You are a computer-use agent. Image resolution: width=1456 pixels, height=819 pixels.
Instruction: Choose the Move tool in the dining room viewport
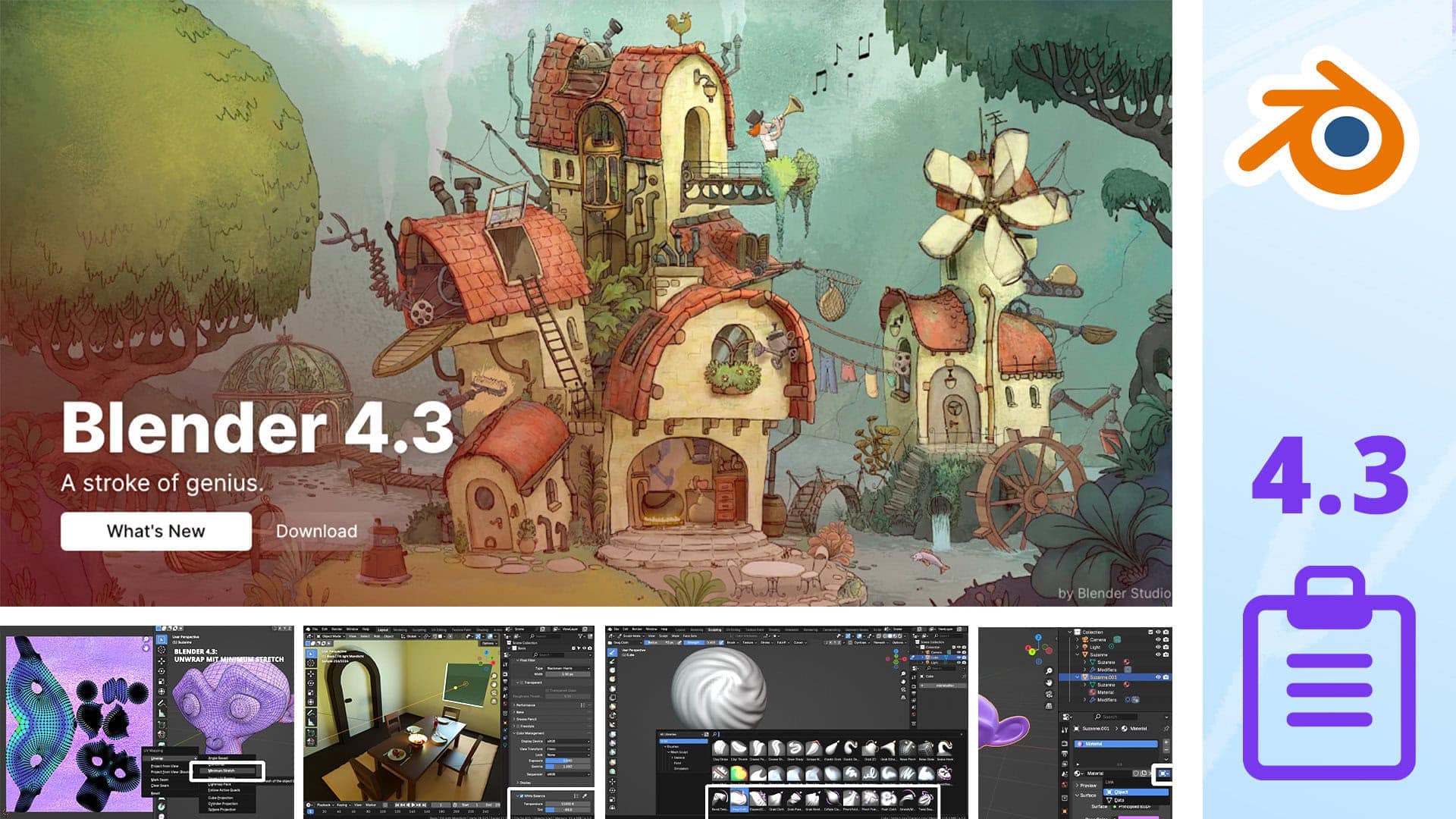coord(311,674)
